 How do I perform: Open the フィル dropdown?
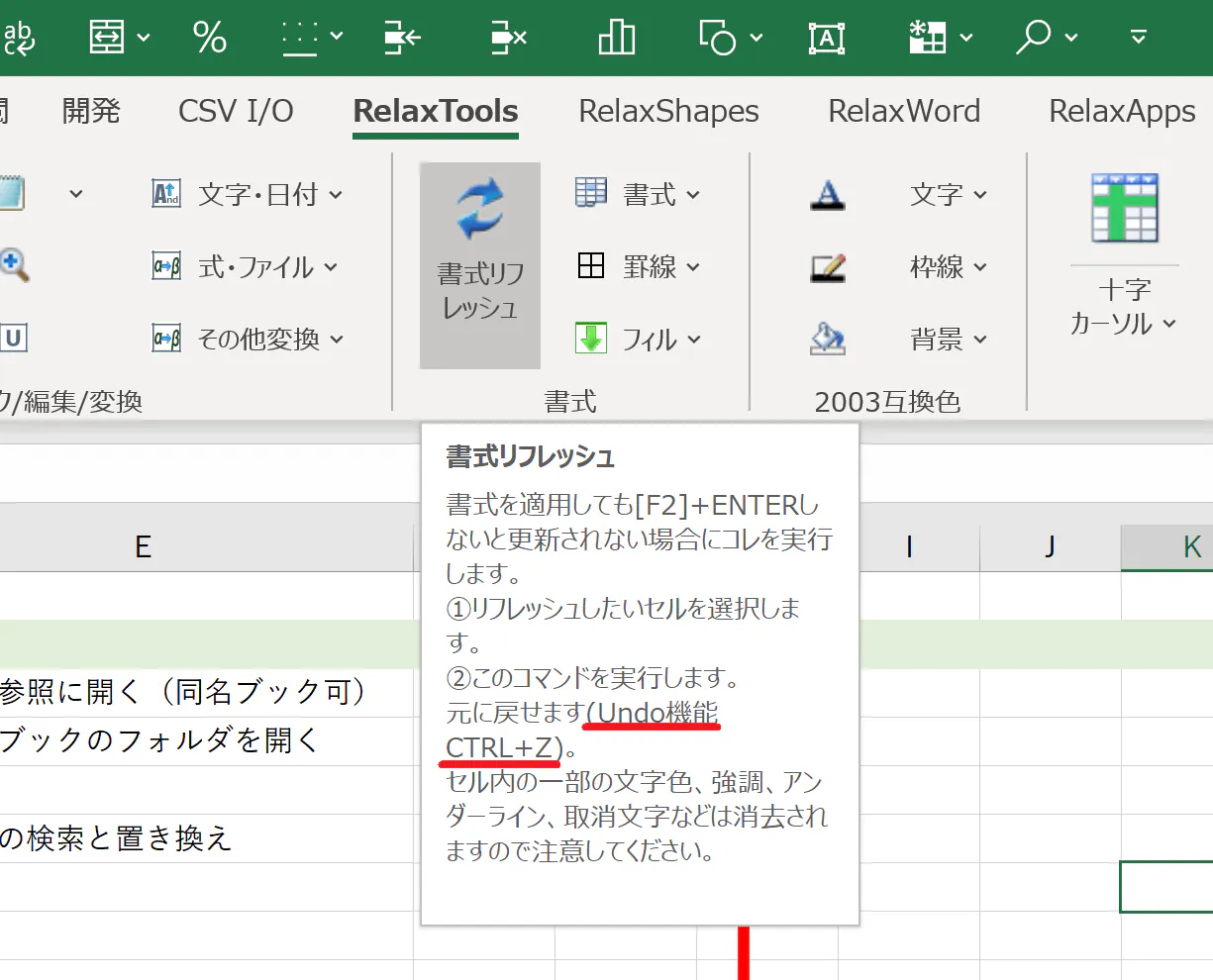tap(639, 340)
